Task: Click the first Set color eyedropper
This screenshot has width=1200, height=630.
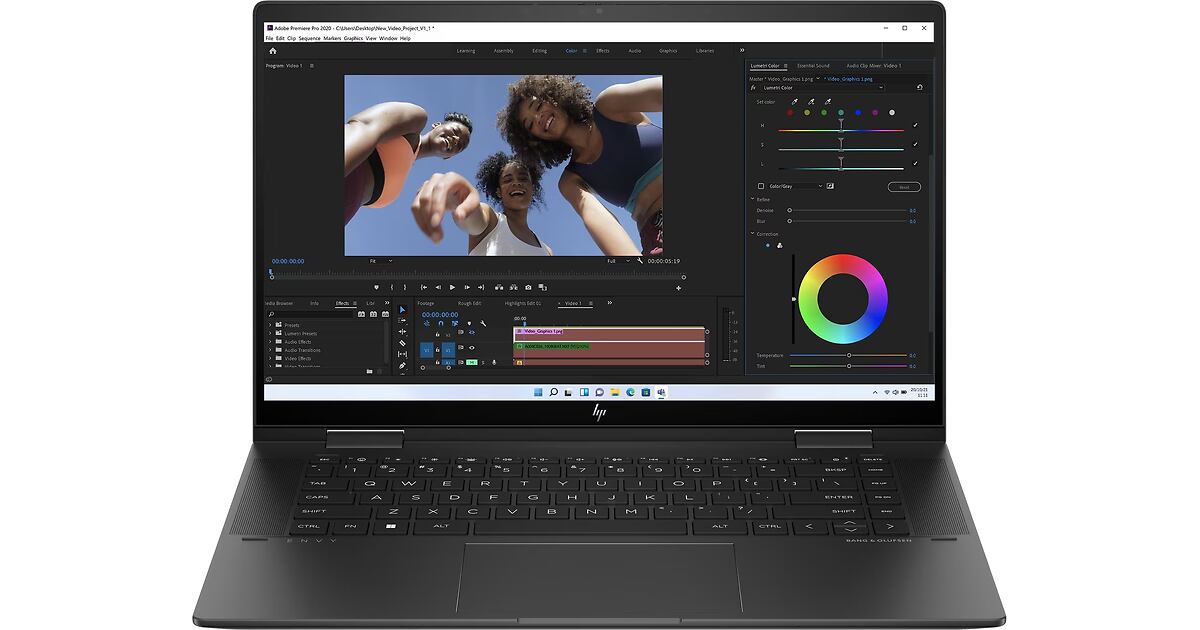Action: click(795, 101)
